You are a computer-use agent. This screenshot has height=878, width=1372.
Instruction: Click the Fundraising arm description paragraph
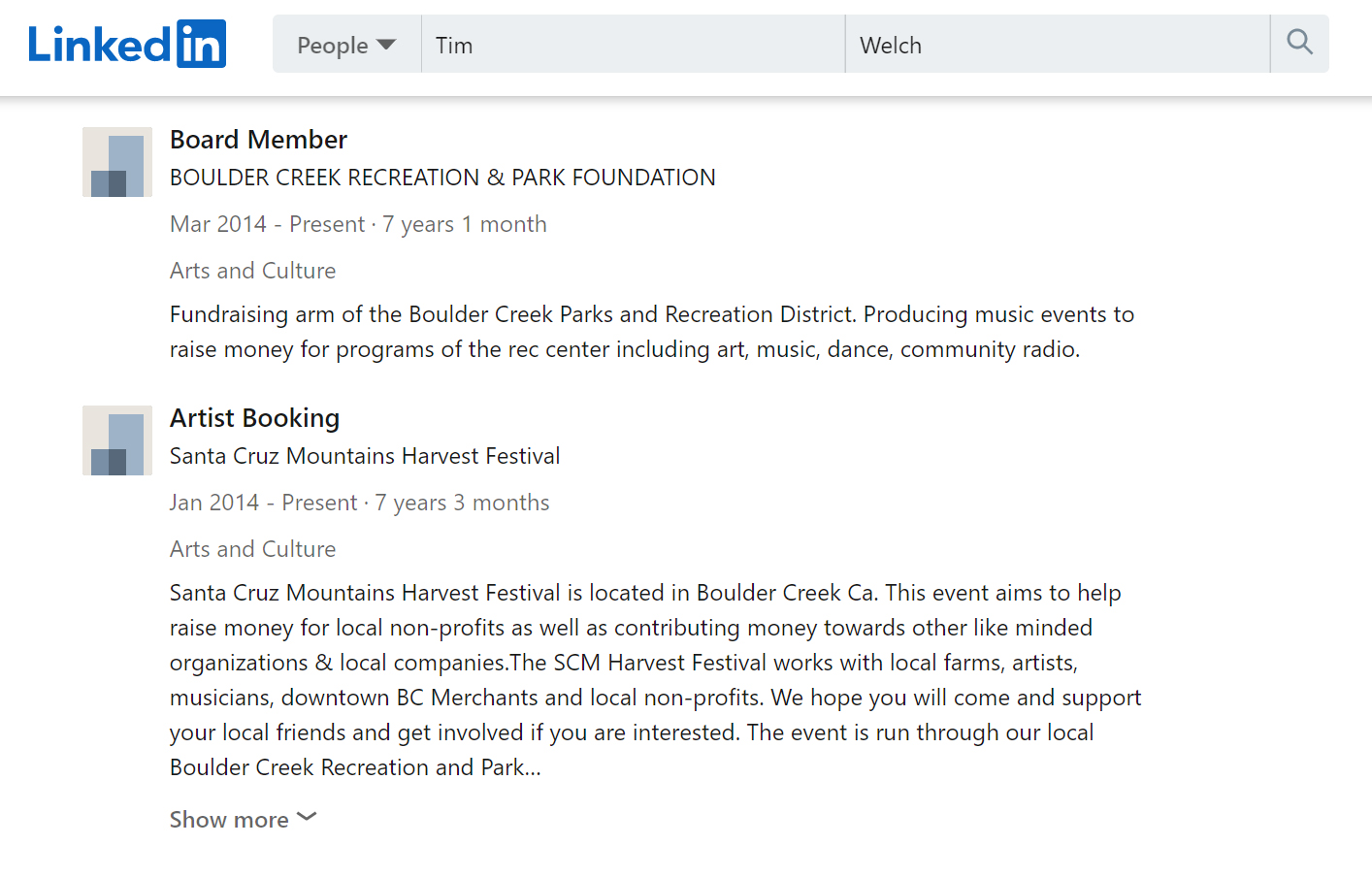651,332
